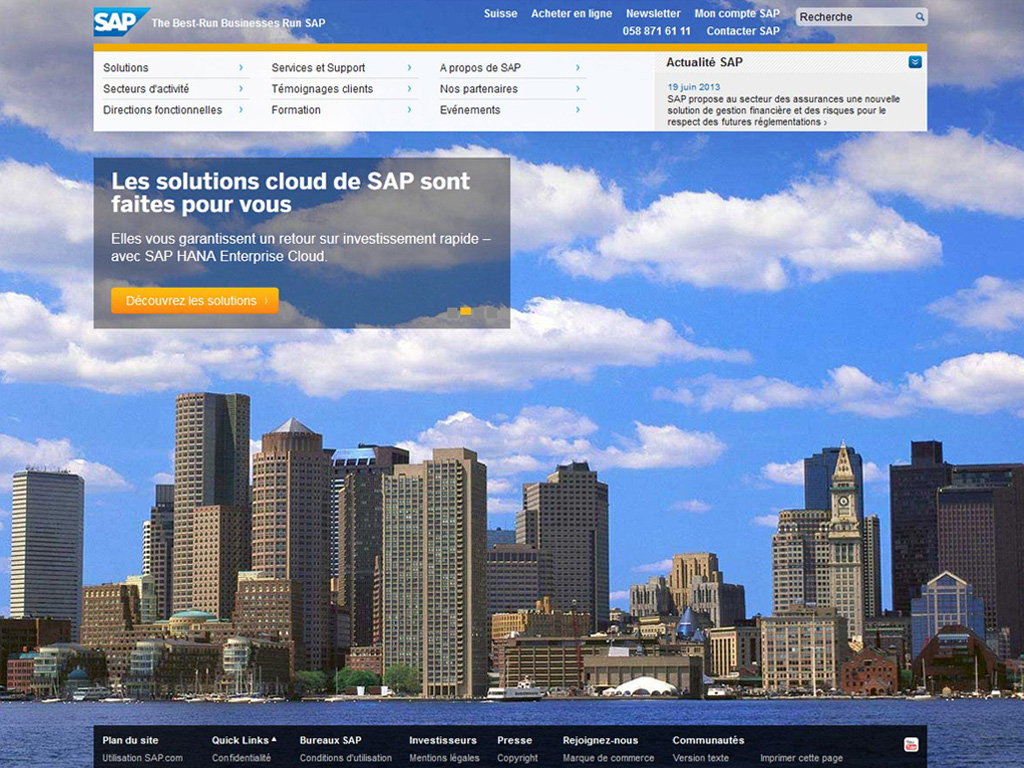
Task: Click the chevron next to Services et Support
Action: point(409,68)
